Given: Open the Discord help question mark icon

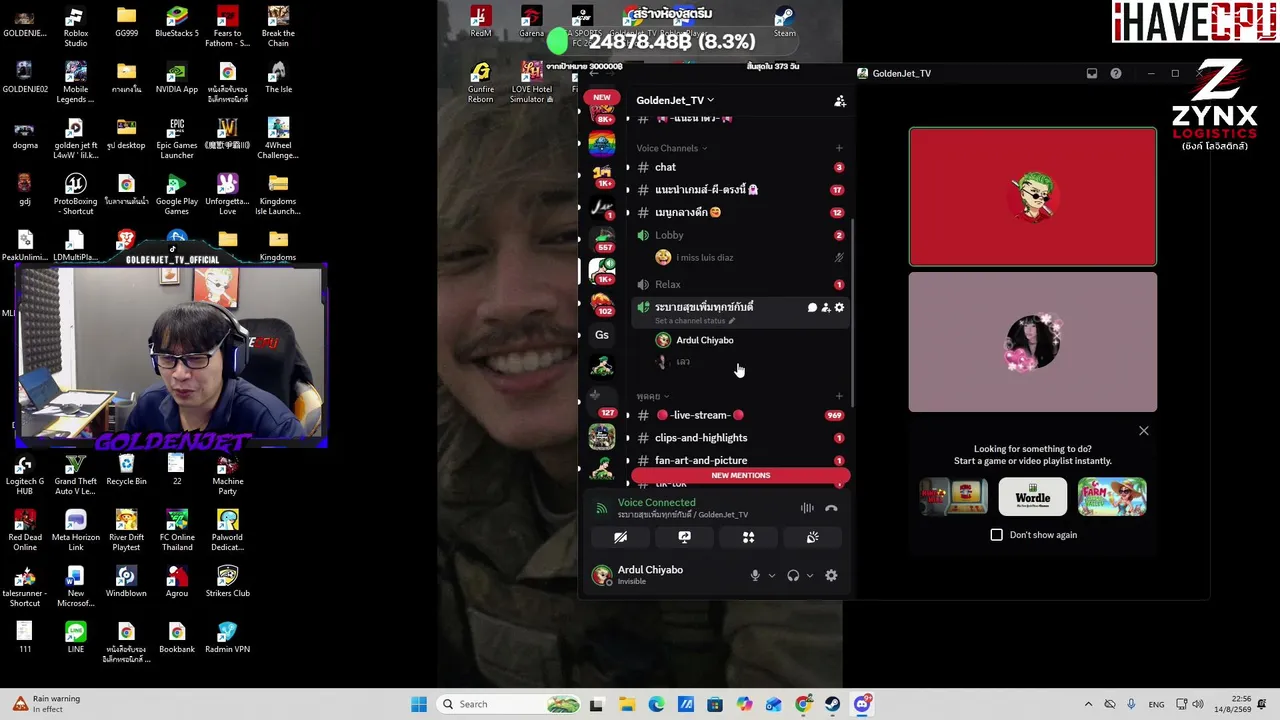Looking at the screenshot, I should pos(1116,73).
